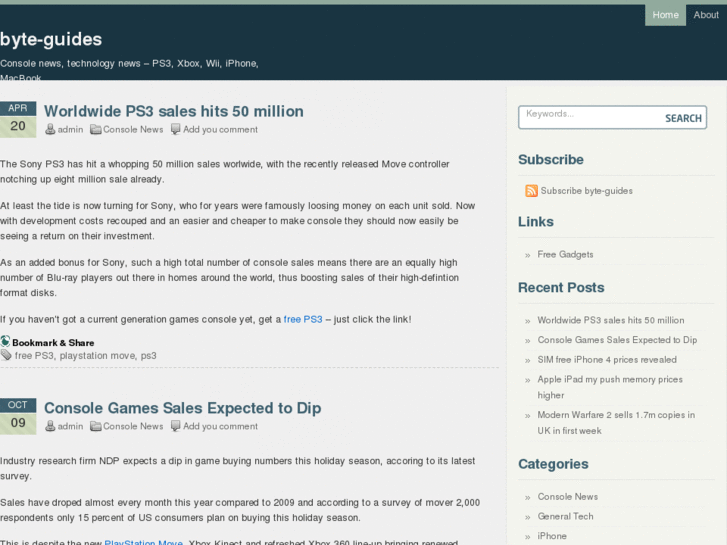The image size is (727, 545).
Task: Click folder icon under Console Games Sales post
Action: [x=96, y=426]
